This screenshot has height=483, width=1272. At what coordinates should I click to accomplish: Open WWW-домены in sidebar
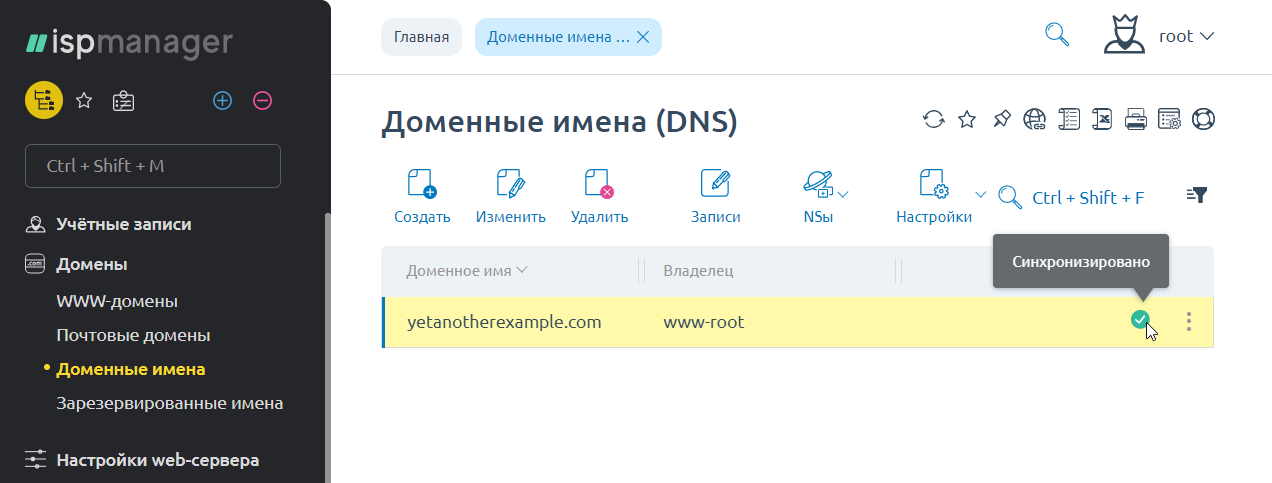click(x=117, y=301)
